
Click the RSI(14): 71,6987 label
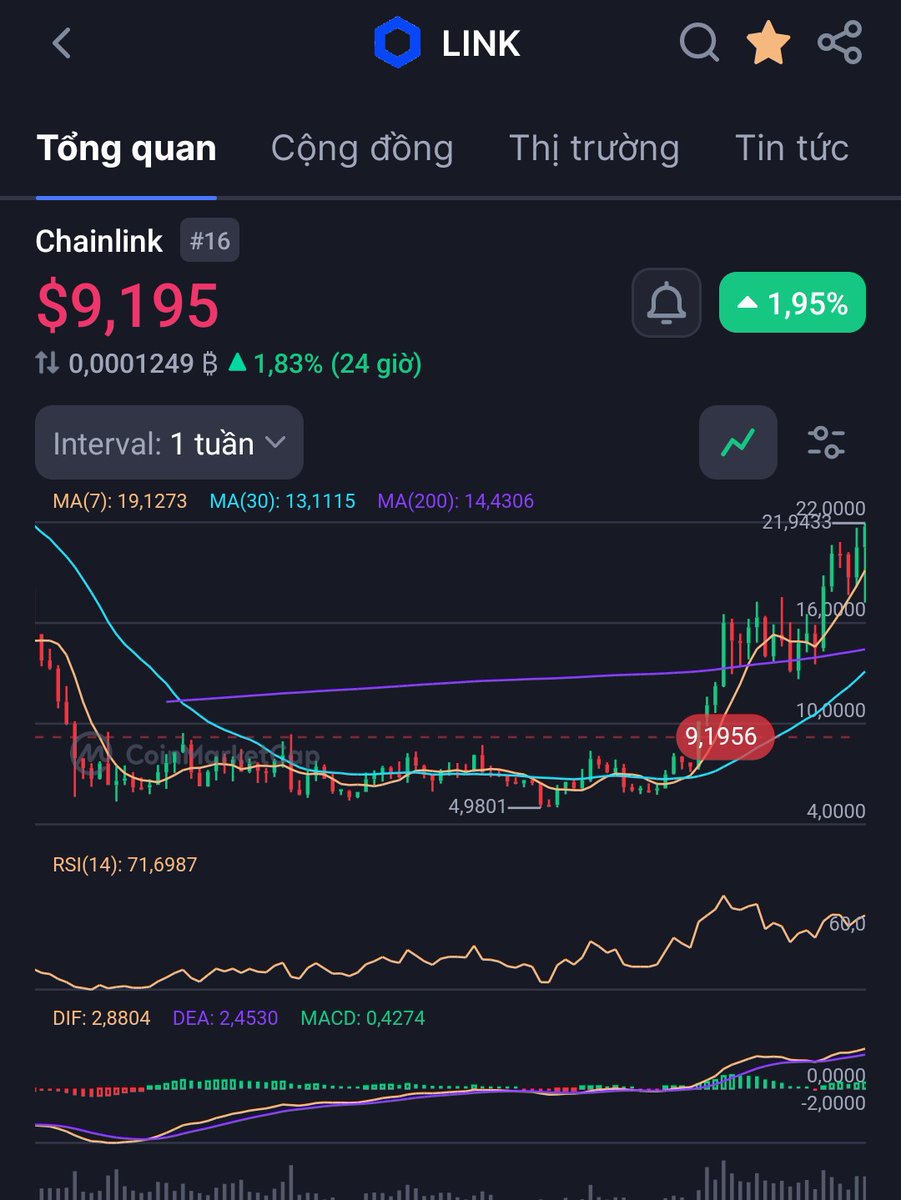(125, 864)
